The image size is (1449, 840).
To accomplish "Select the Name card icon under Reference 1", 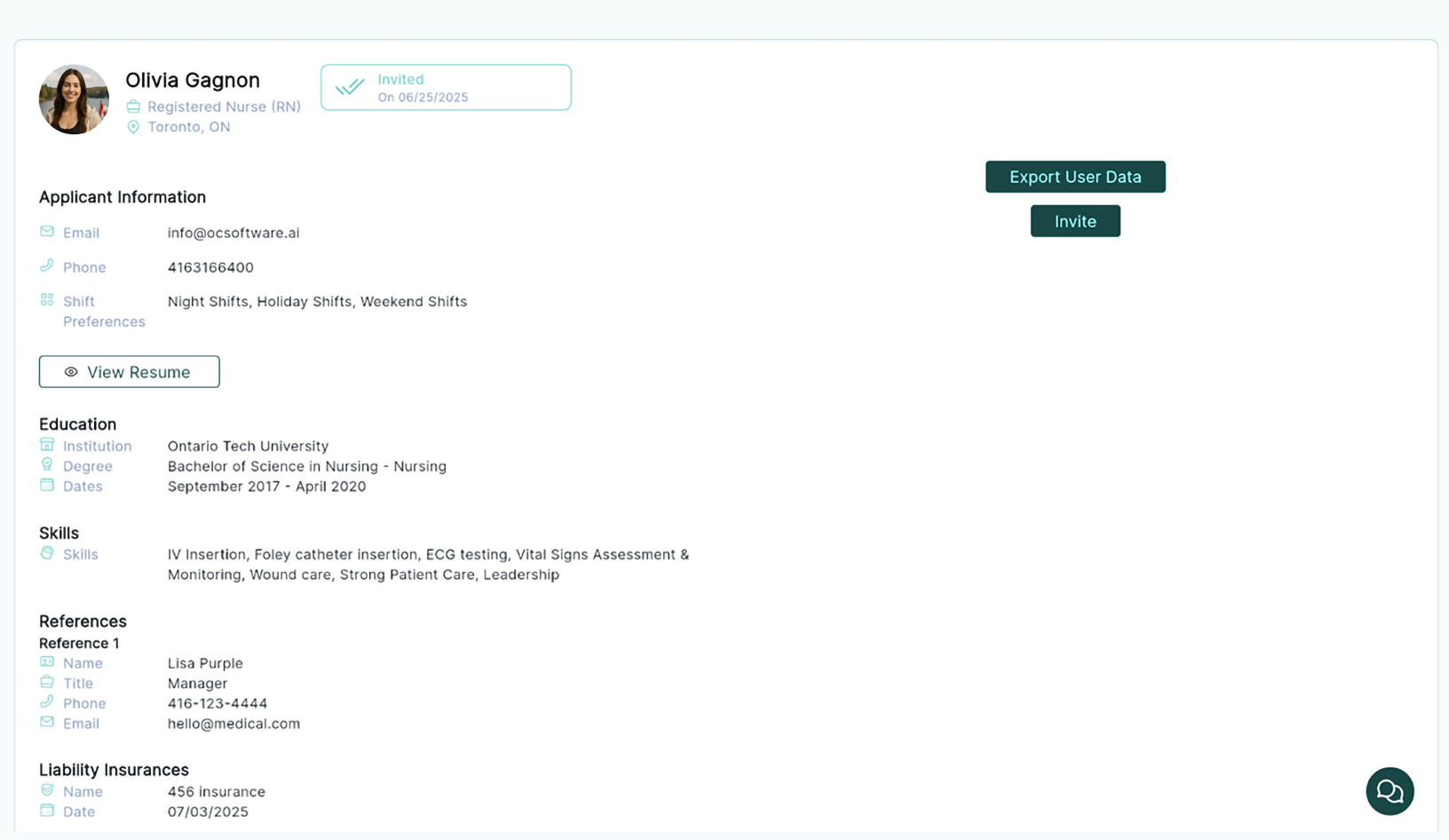I will (x=47, y=662).
